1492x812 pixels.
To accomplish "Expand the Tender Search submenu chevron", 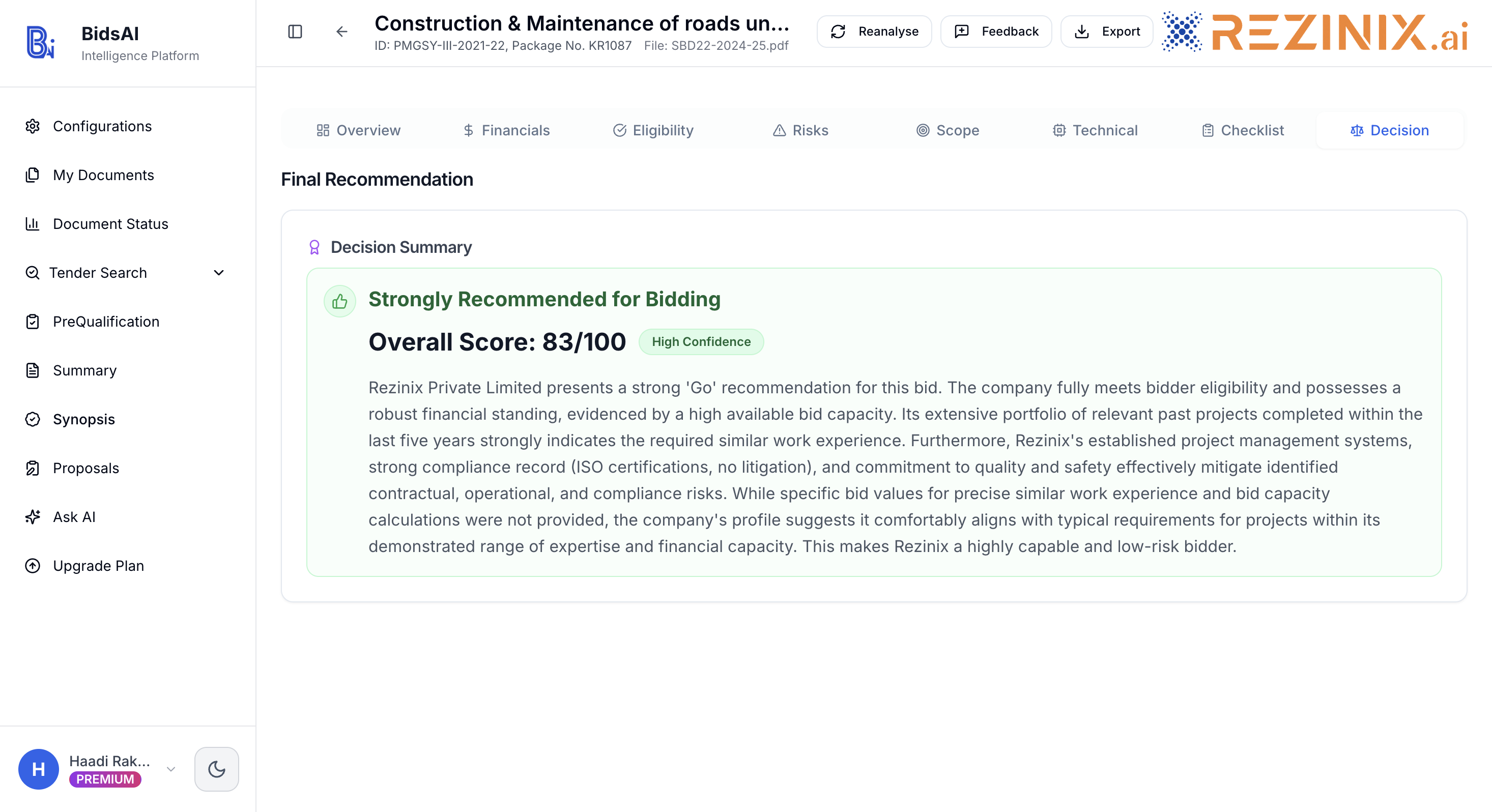I will pos(219,273).
